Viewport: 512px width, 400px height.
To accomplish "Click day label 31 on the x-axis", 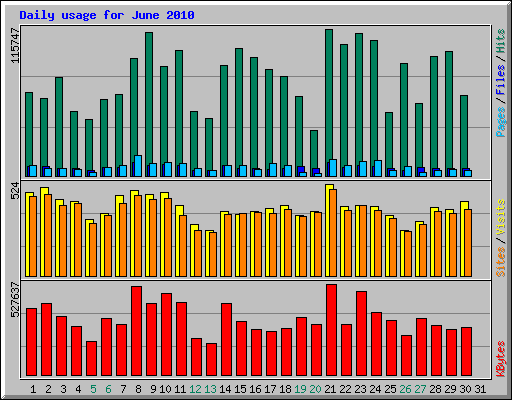I will [x=480, y=389].
